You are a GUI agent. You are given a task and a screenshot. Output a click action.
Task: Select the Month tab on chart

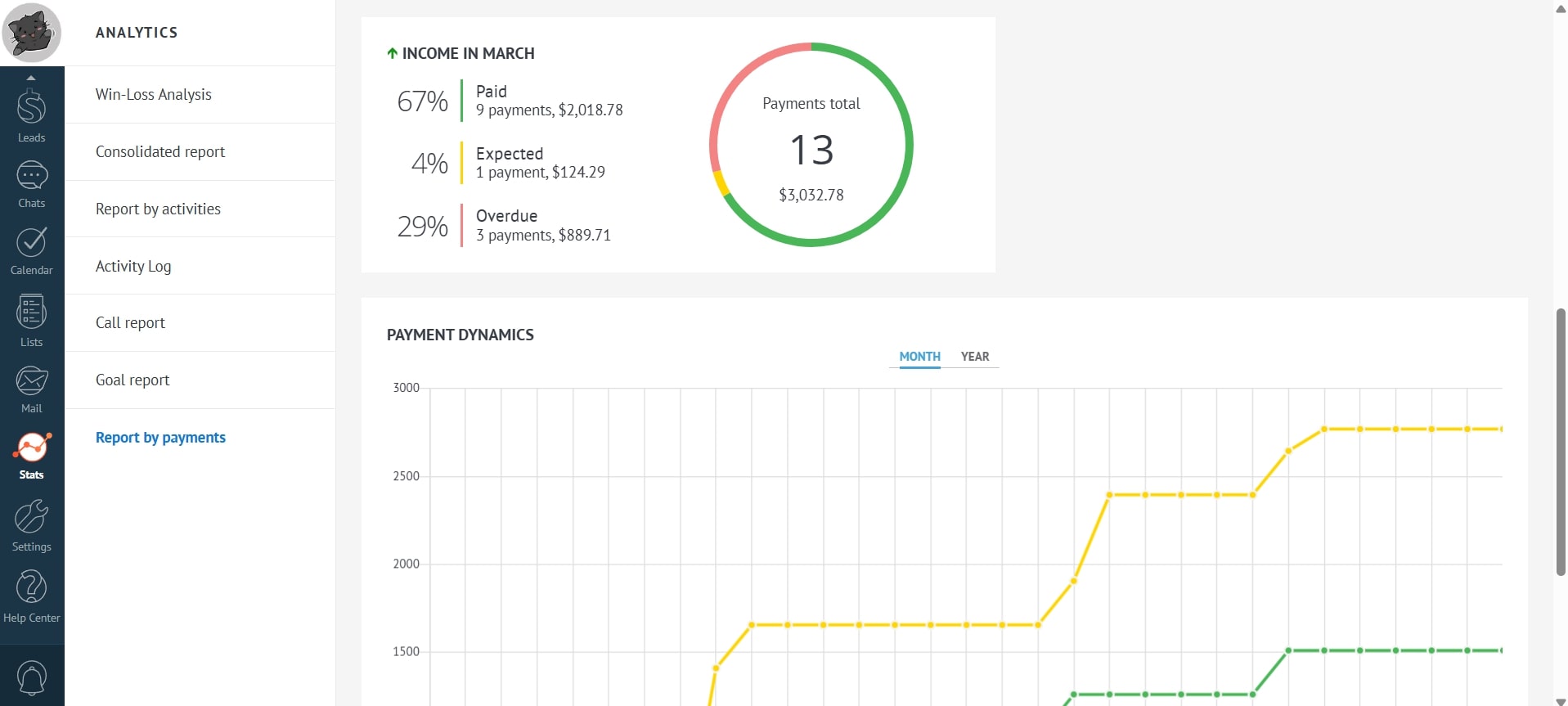tap(919, 357)
